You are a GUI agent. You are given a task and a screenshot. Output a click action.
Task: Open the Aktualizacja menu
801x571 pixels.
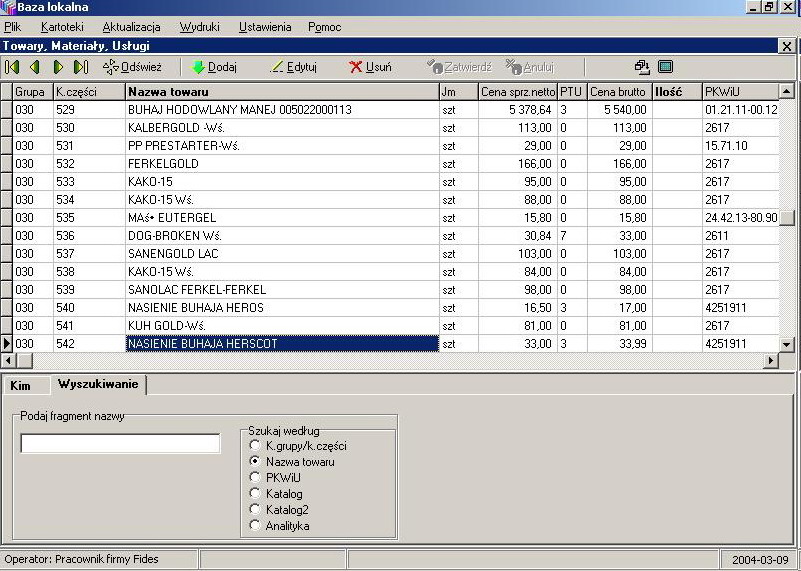(131, 27)
